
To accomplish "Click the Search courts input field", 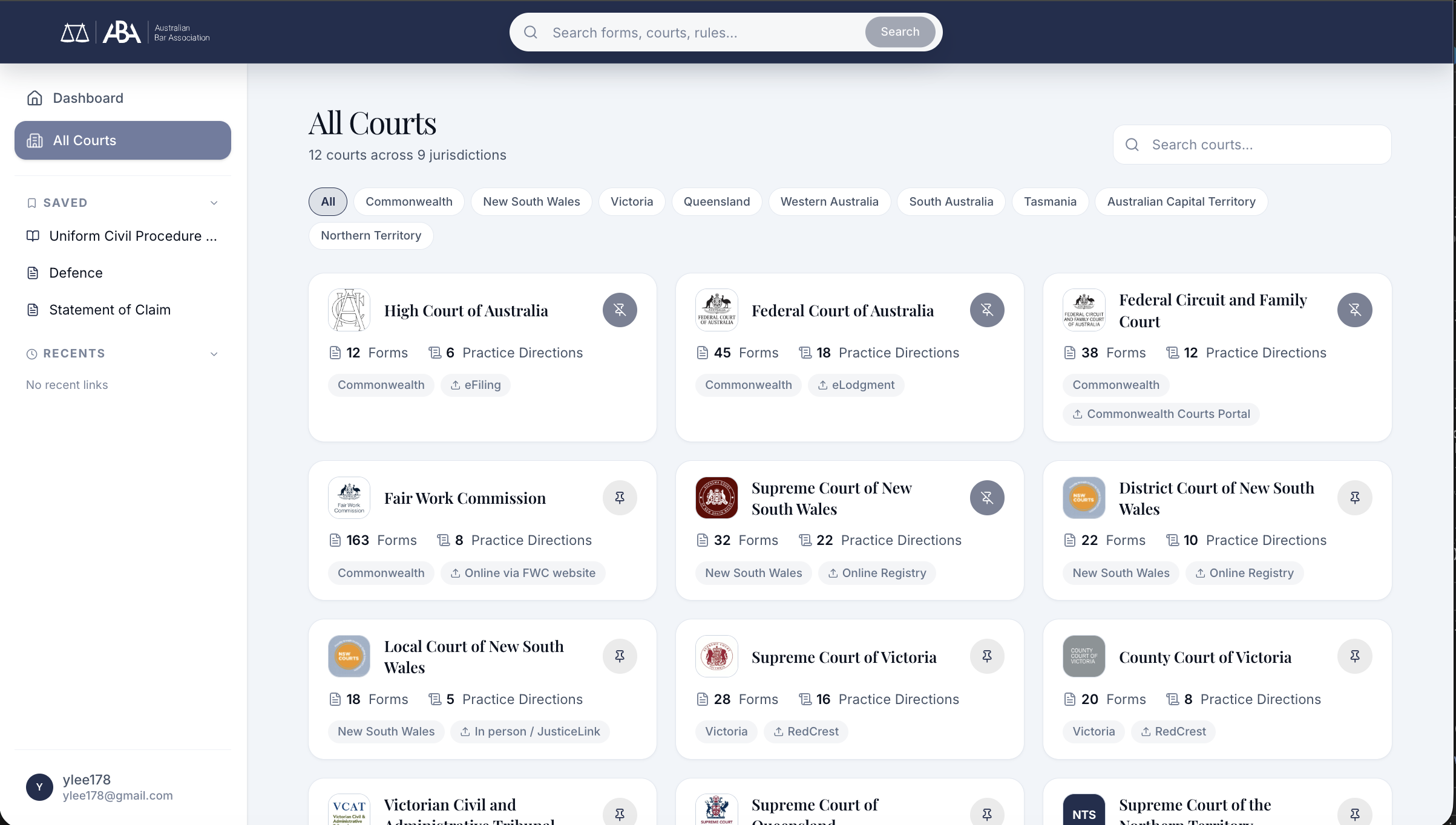I will [x=1251, y=145].
